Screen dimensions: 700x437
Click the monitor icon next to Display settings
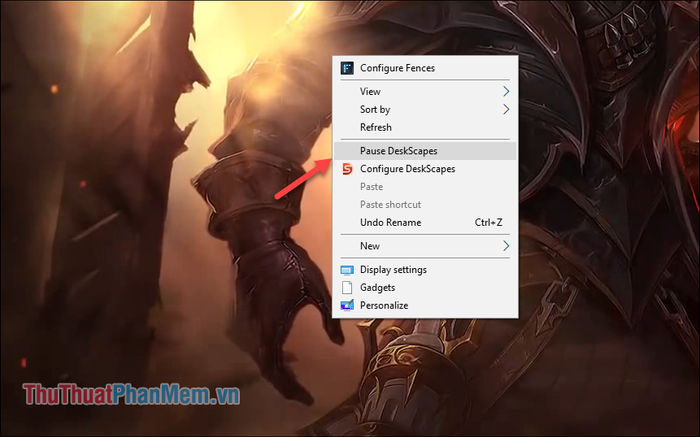tap(347, 270)
